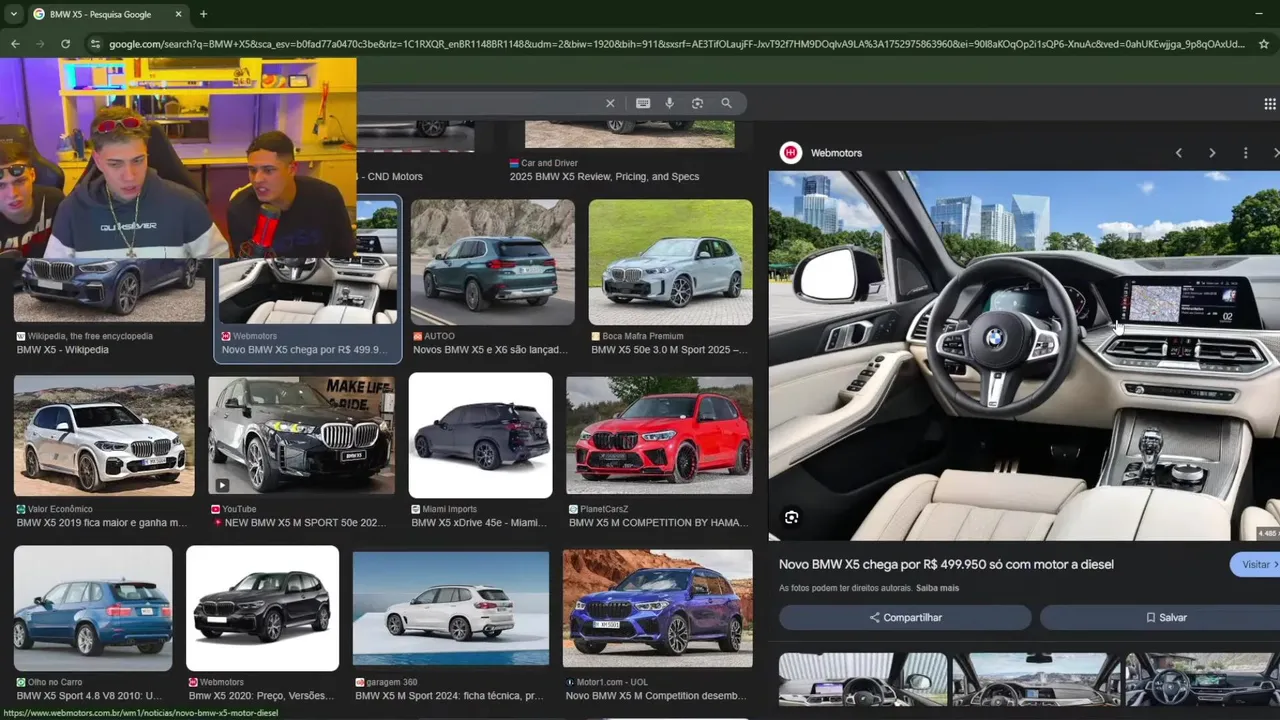Open Novo BMW X5 M Competition desemb... link
1280x720 pixels.
(x=656, y=696)
